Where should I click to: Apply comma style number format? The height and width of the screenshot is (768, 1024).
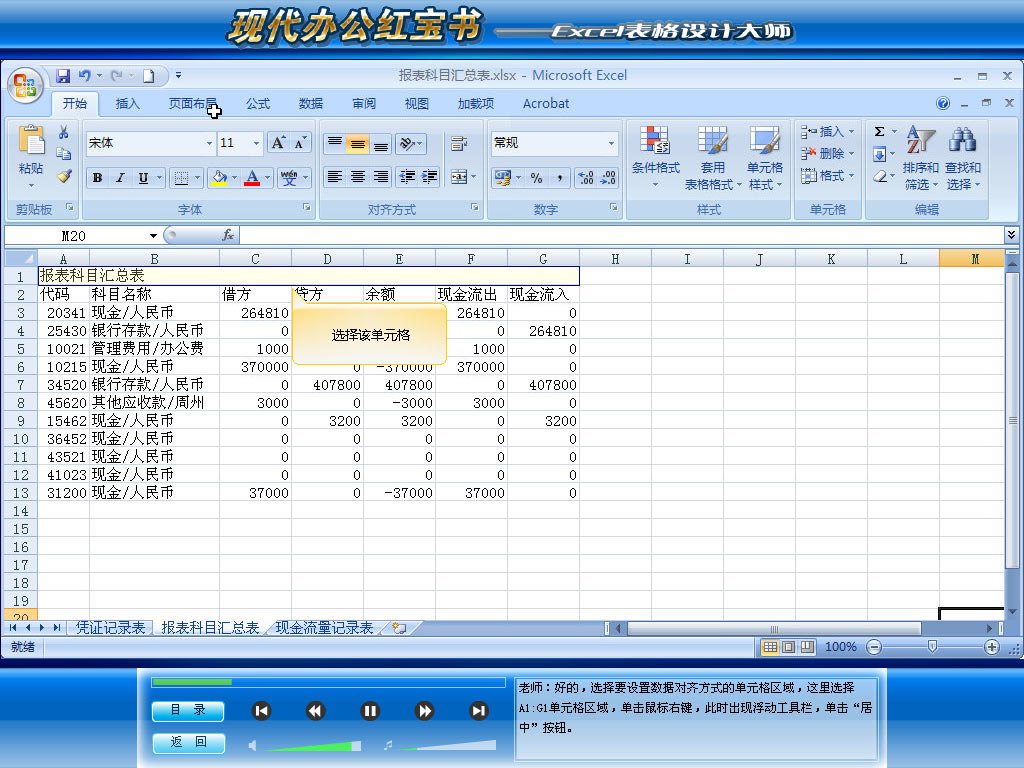[x=559, y=178]
